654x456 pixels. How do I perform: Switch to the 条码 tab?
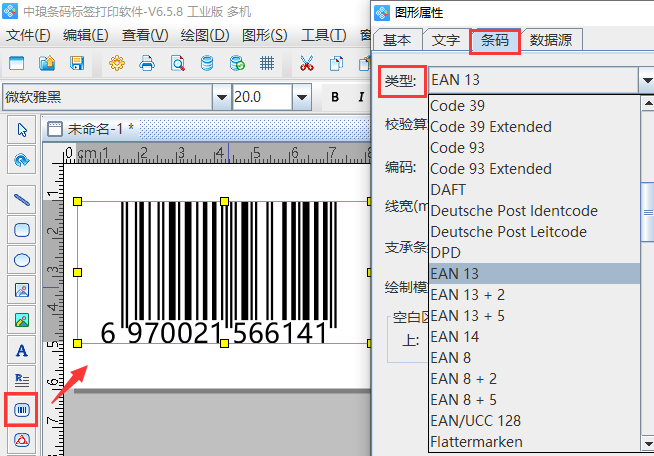[495, 40]
